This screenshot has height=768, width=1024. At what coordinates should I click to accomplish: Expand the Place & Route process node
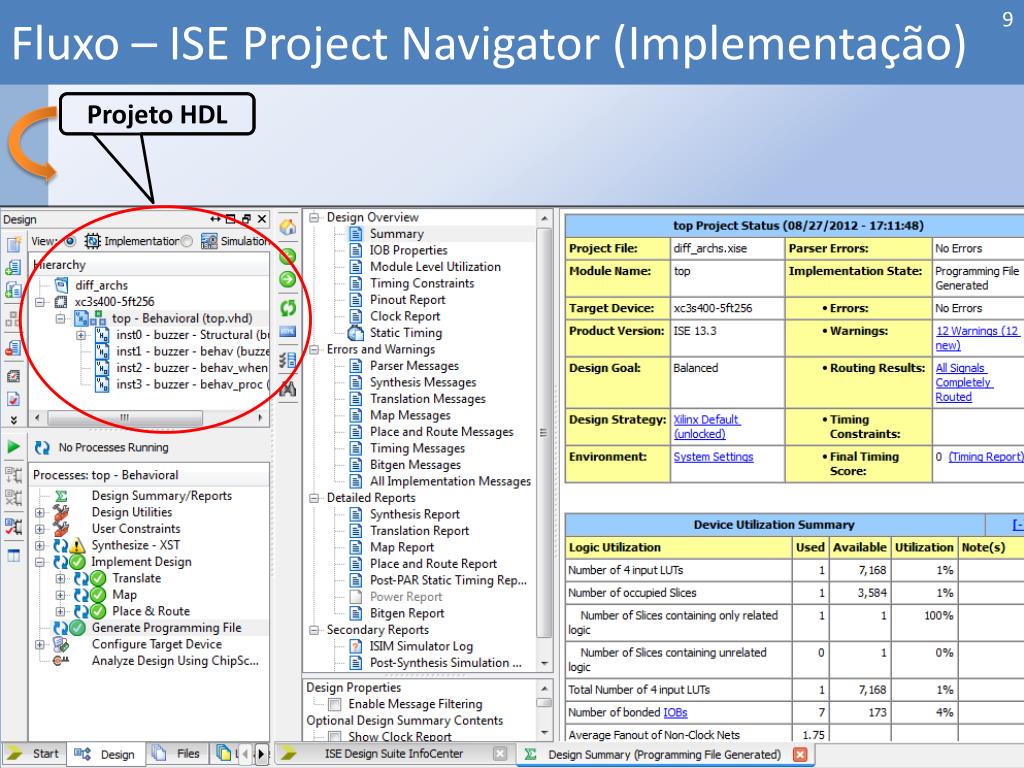60,611
